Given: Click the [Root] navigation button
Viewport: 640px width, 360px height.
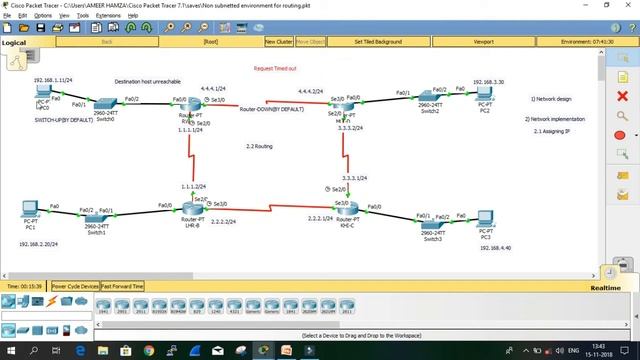Looking at the screenshot, I should click(211, 42).
